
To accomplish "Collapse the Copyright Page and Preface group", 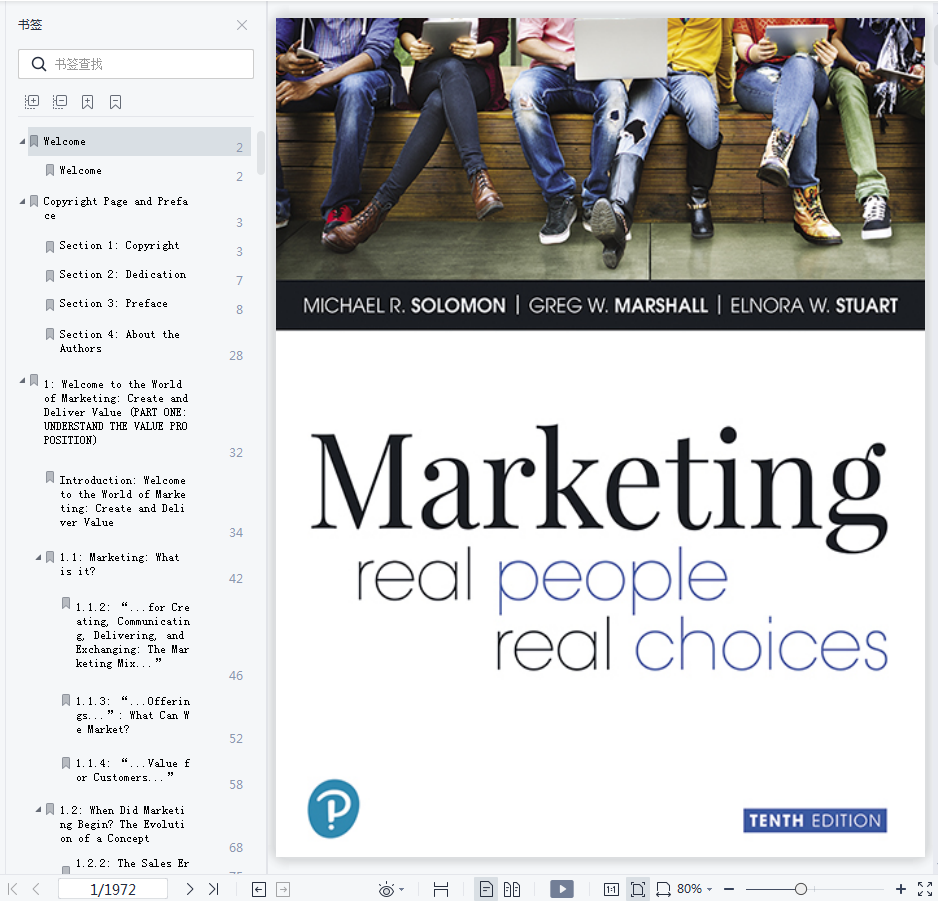I will pos(22,201).
